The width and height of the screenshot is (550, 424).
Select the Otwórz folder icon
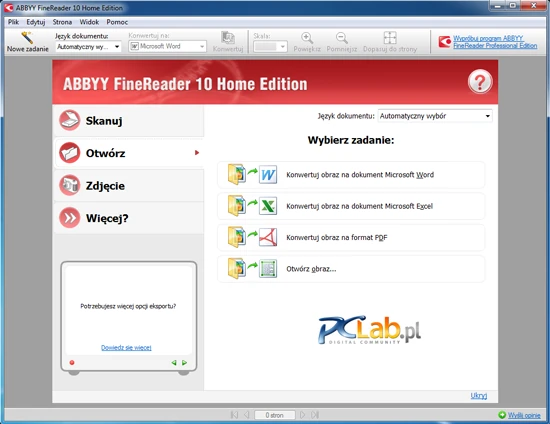(69, 153)
